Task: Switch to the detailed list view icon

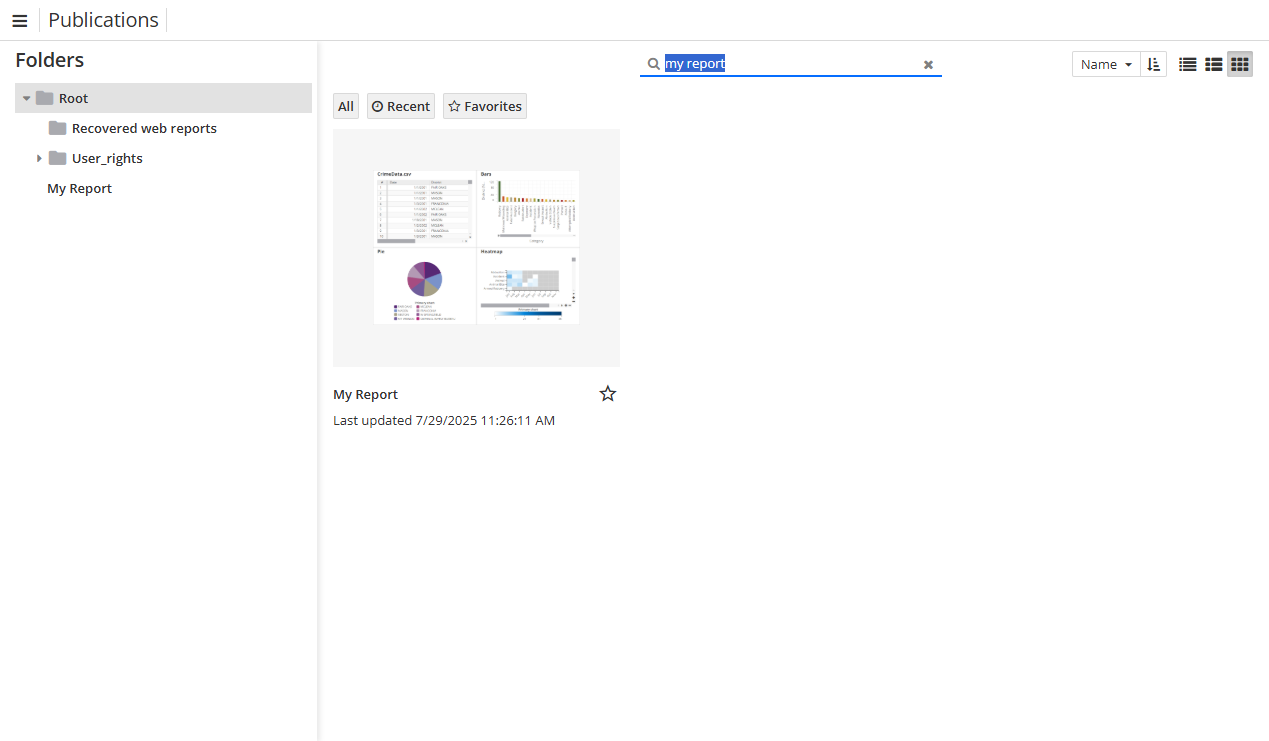Action: tap(1213, 63)
